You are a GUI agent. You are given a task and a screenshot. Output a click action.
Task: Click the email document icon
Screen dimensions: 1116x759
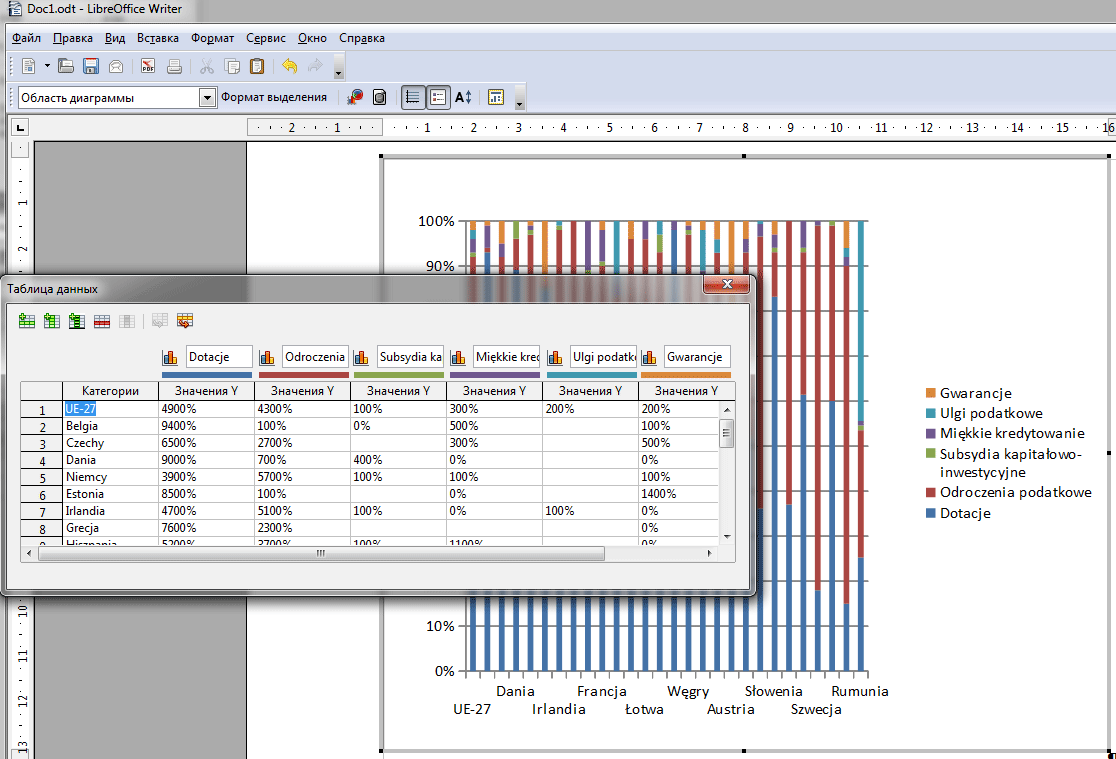116,66
